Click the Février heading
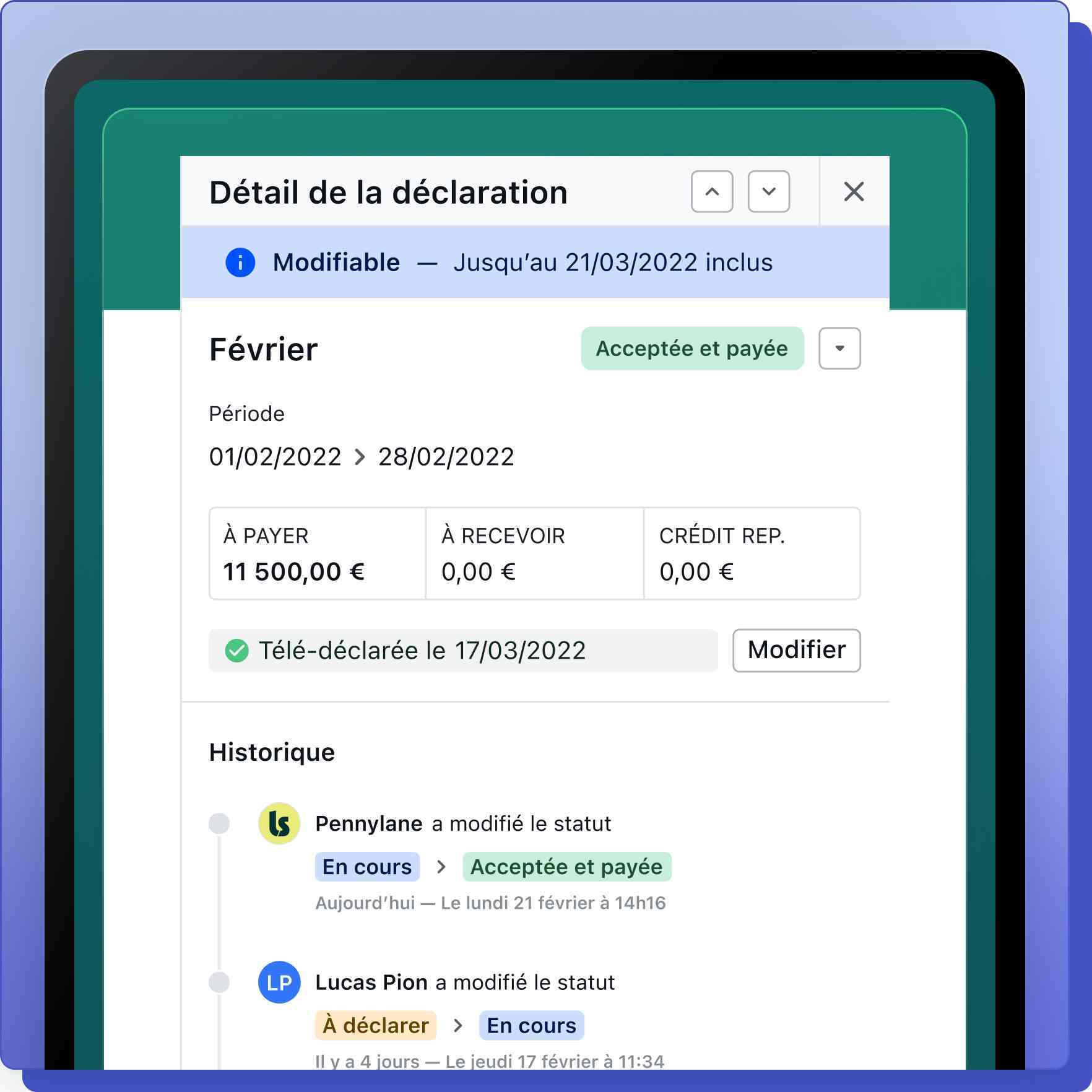 pos(263,349)
